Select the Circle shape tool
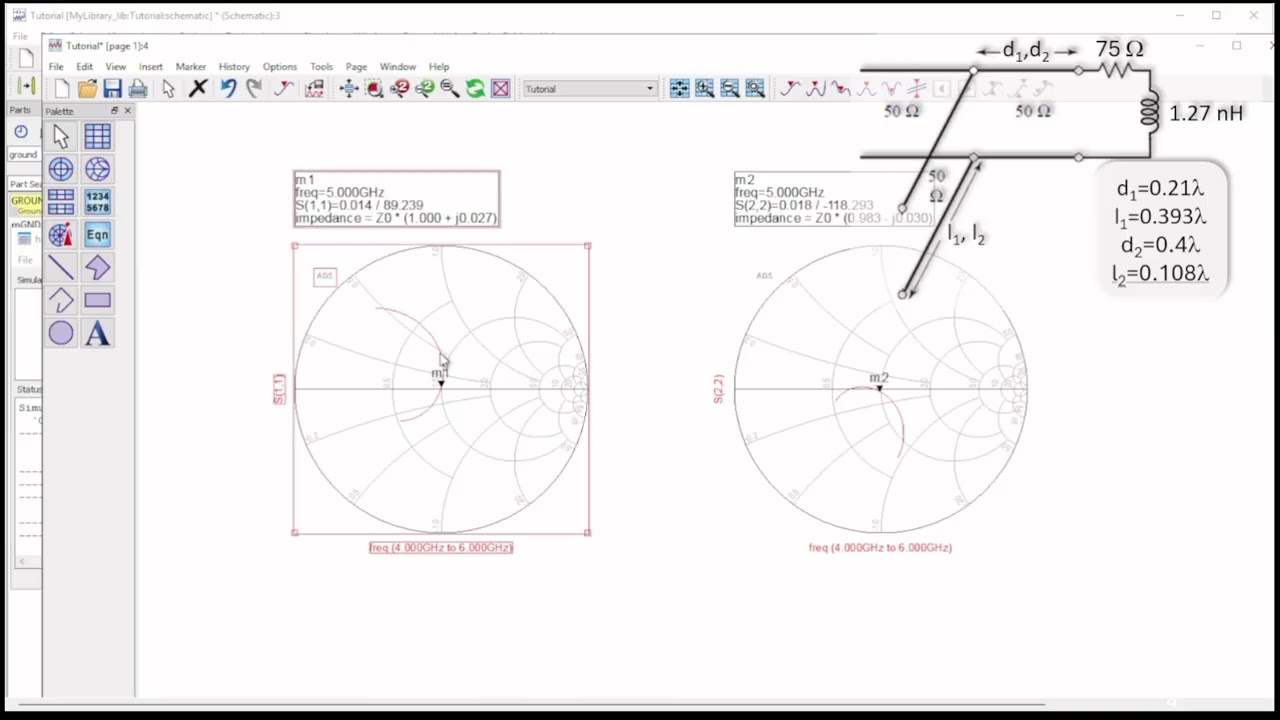Image resolution: width=1280 pixels, height=720 pixels. pyautogui.click(x=60, y=334)
